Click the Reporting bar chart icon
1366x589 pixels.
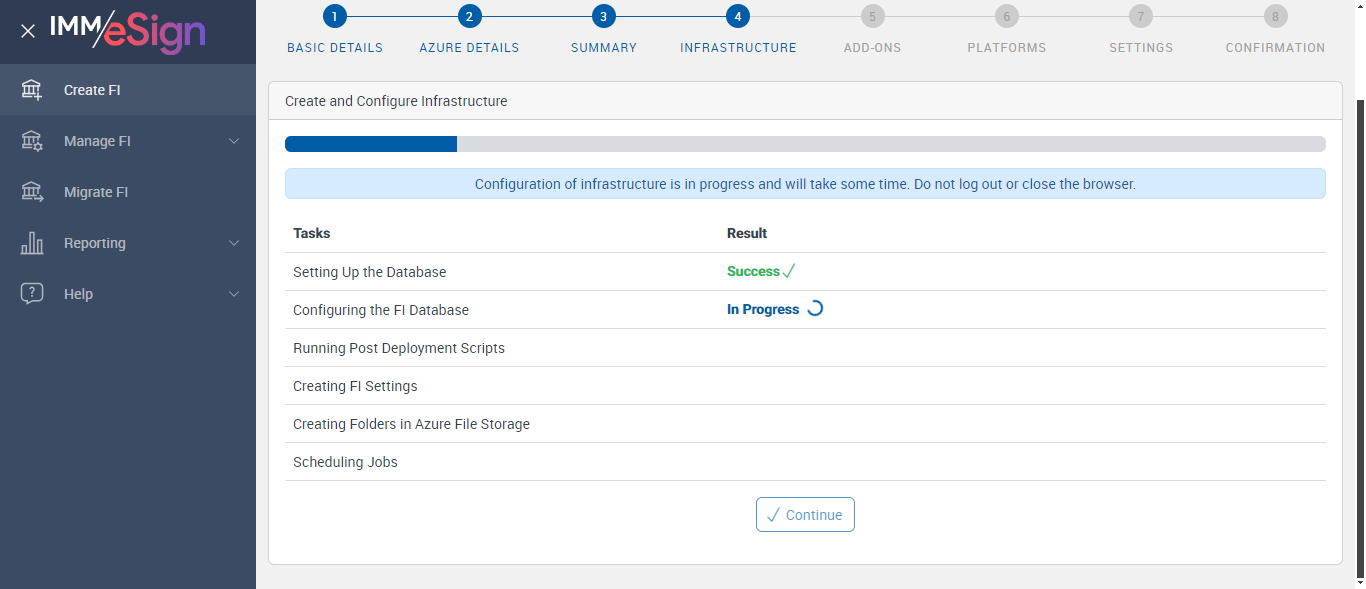click(32, 243)
